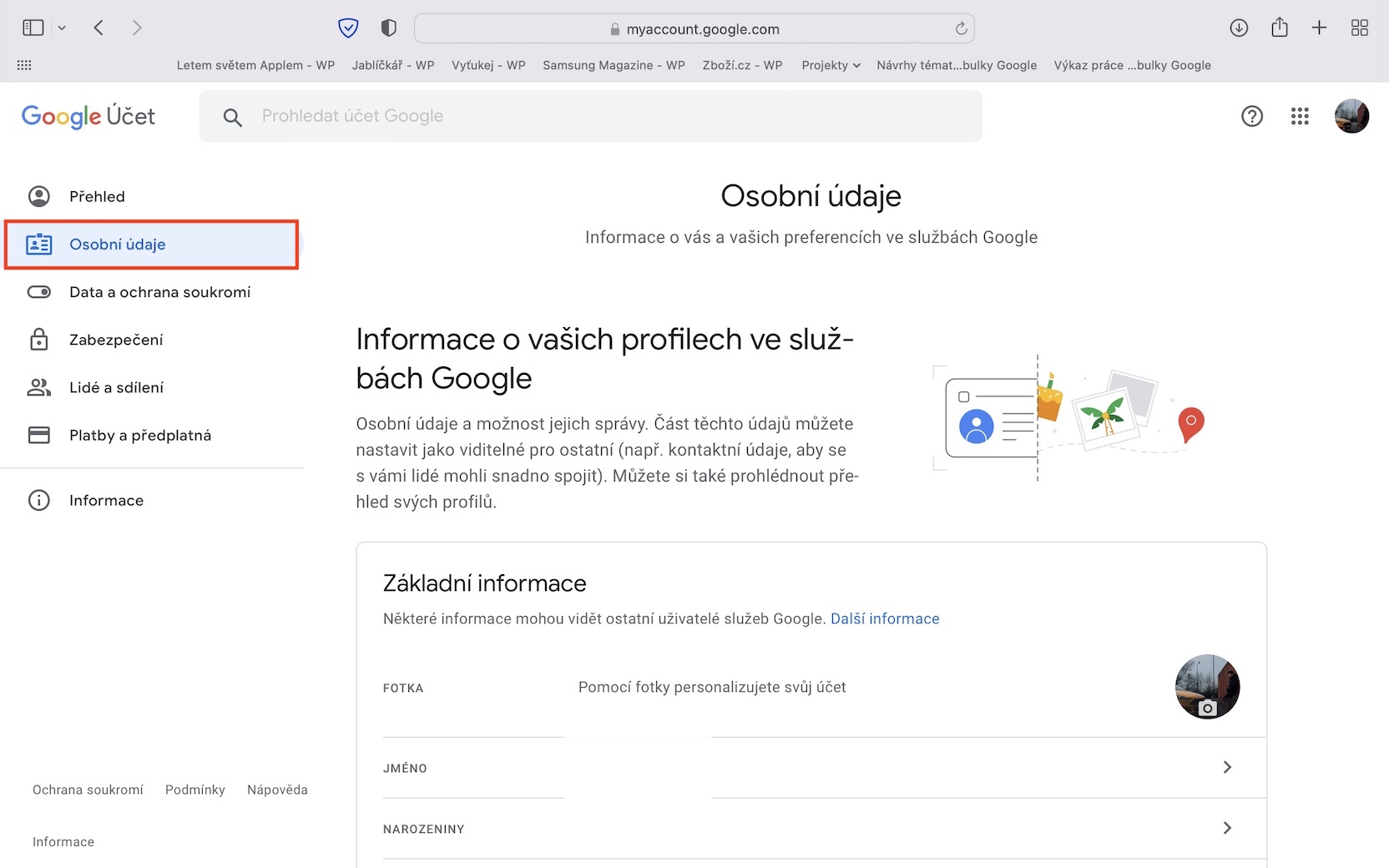Viewport: 1389px width, 868px height.
Task: Click the Zabezpečení padlock icon
Action: point(39,340)
